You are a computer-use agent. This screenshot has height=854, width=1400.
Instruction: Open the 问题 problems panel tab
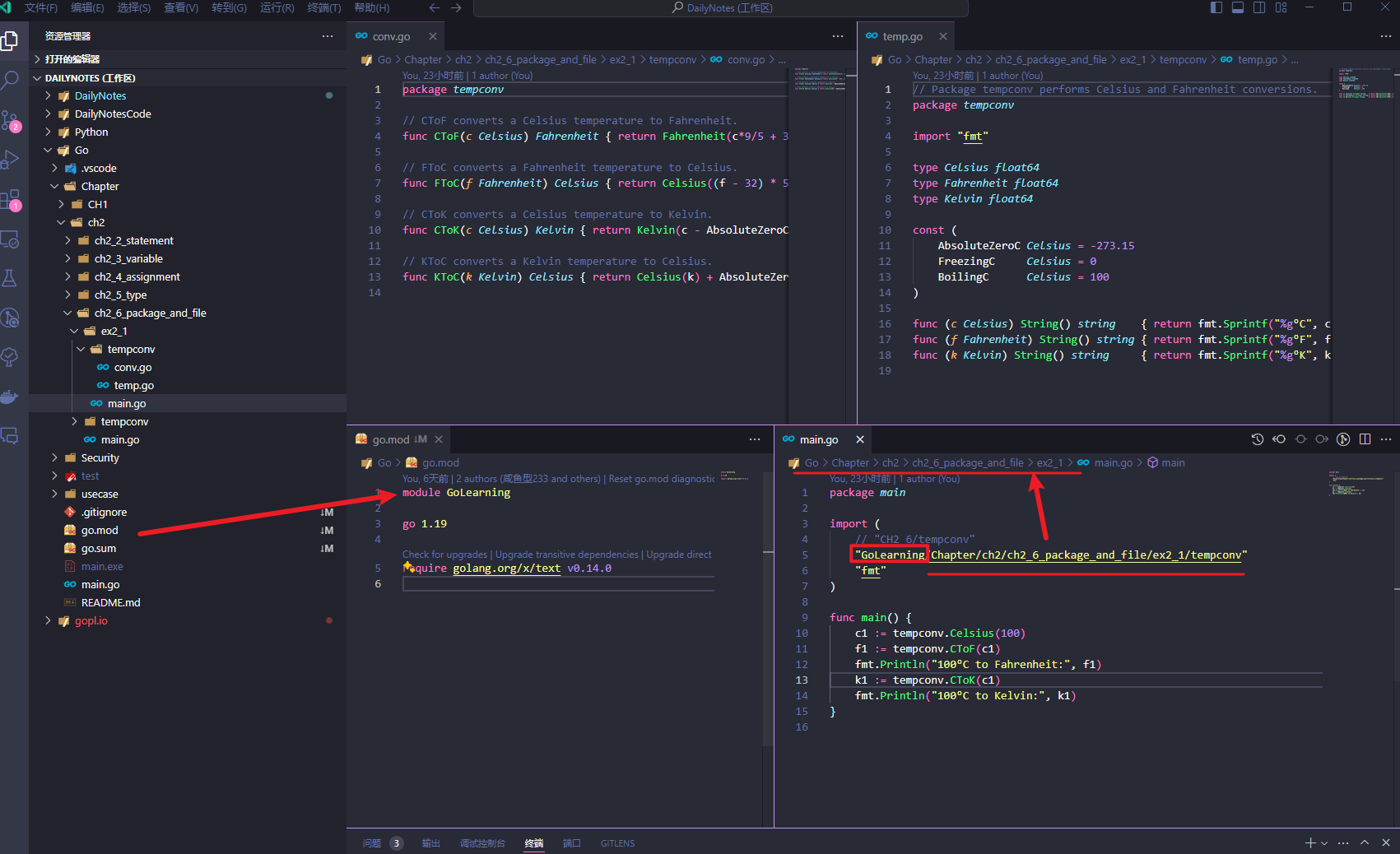(x=382, y=843)
